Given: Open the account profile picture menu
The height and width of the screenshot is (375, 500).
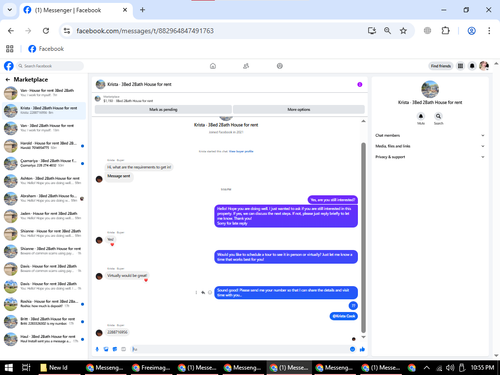Looking at the screenshot, I should point(484,66).
